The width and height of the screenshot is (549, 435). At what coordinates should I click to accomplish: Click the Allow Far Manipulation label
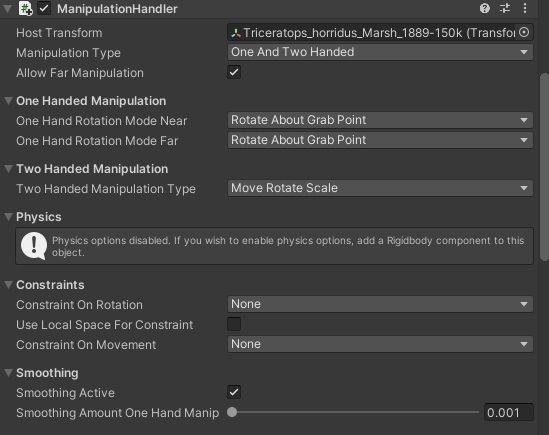click(80, 73)
